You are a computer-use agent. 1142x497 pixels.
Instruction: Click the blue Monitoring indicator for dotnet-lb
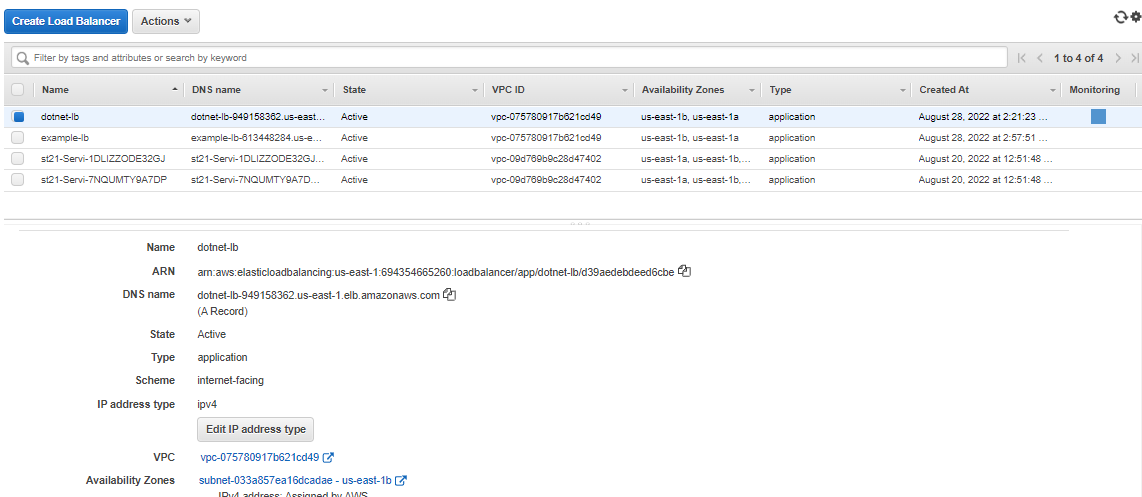click(1098, 117)
